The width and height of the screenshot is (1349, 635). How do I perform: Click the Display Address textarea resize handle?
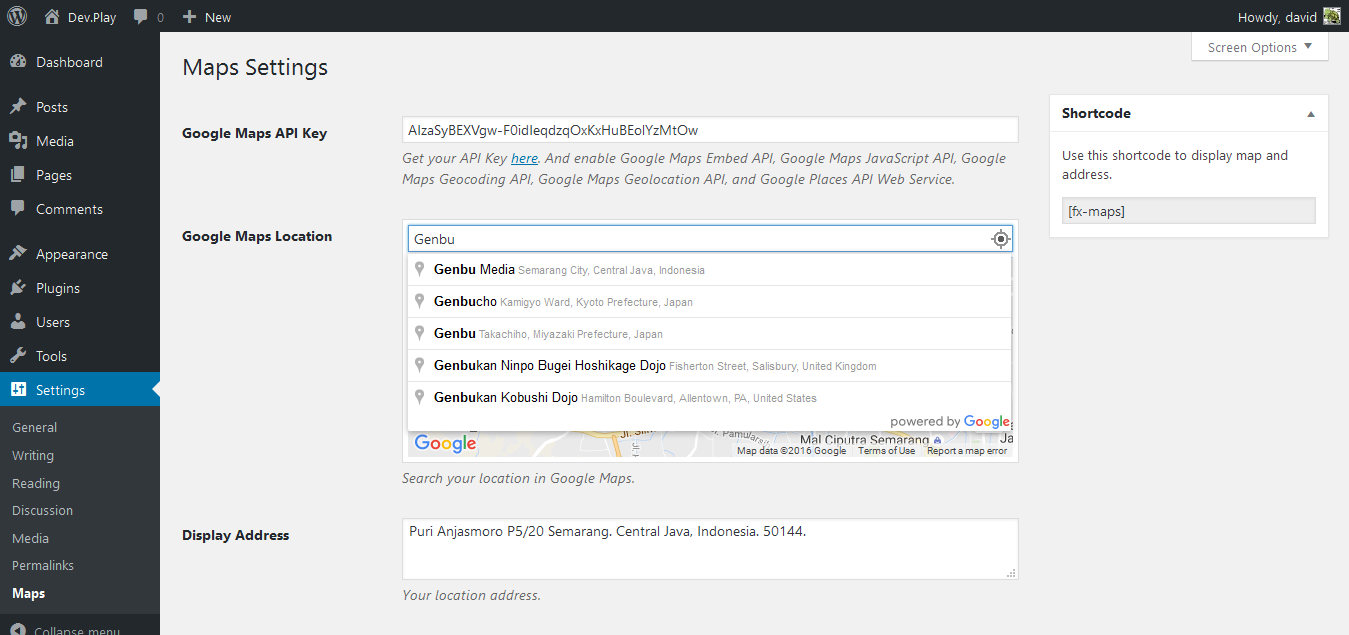coord(1011,573)
